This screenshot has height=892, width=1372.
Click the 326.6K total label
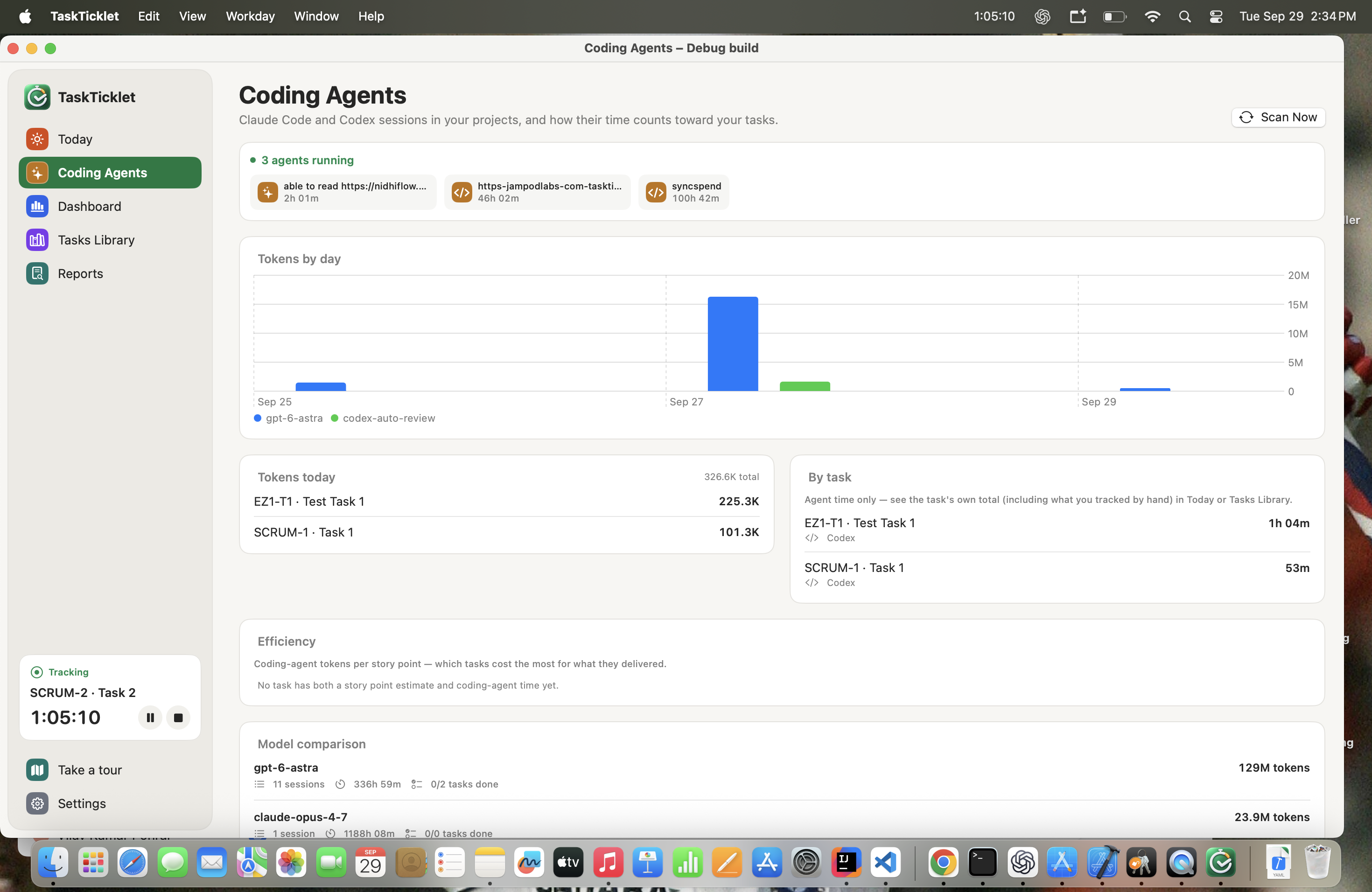[731, 476]
